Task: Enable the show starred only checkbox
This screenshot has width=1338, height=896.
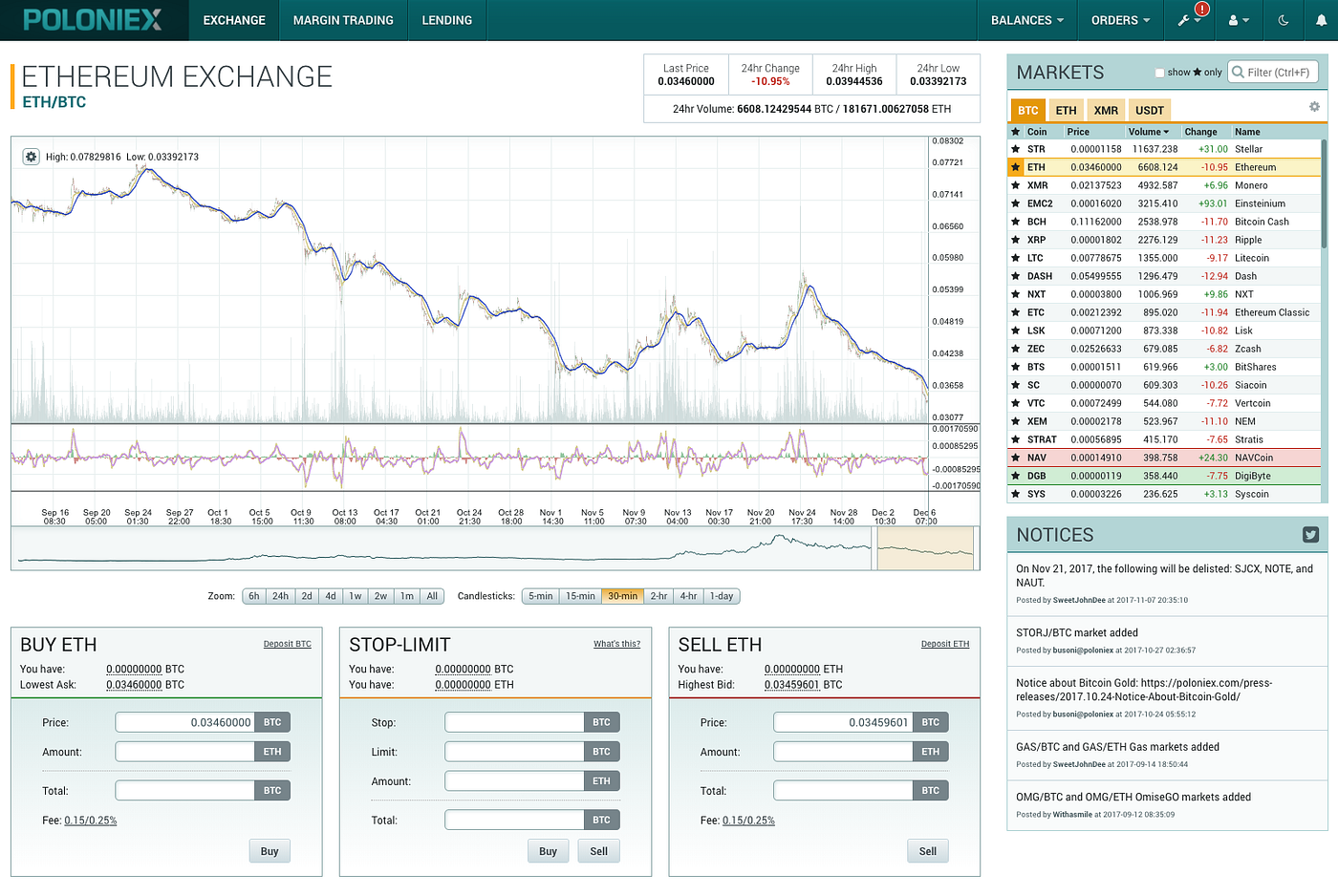Action: tap(1159, 73)
